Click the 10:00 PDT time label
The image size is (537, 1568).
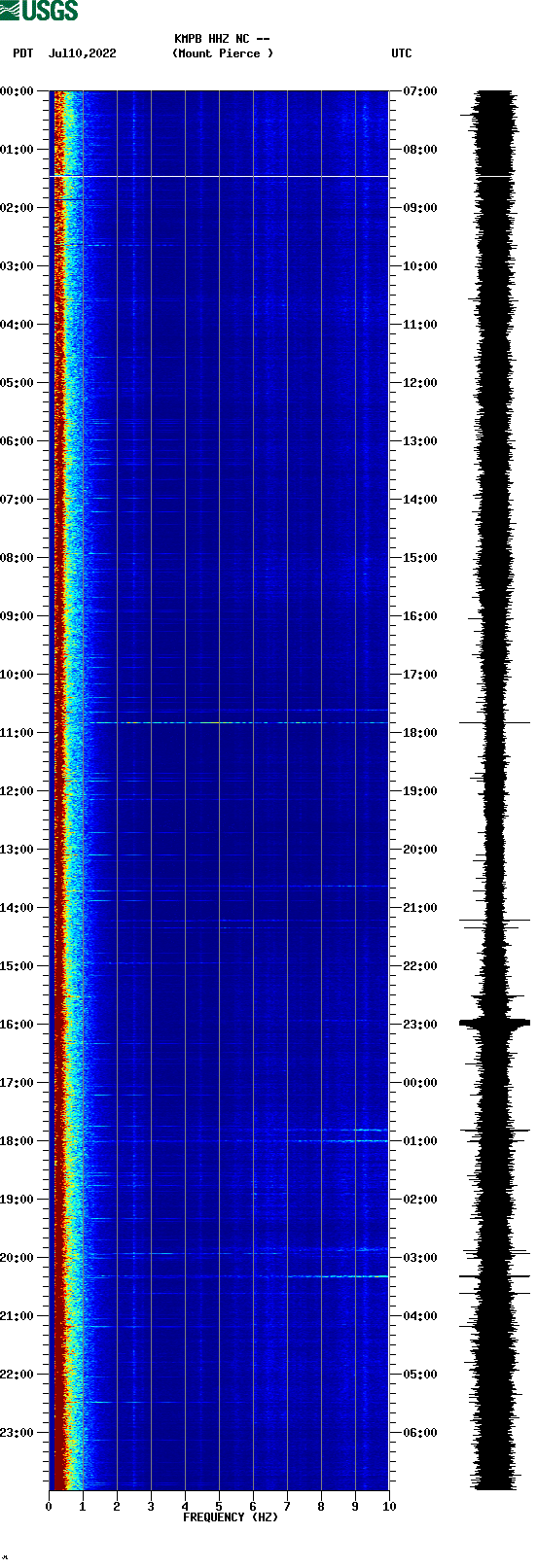tap(18, 675)
